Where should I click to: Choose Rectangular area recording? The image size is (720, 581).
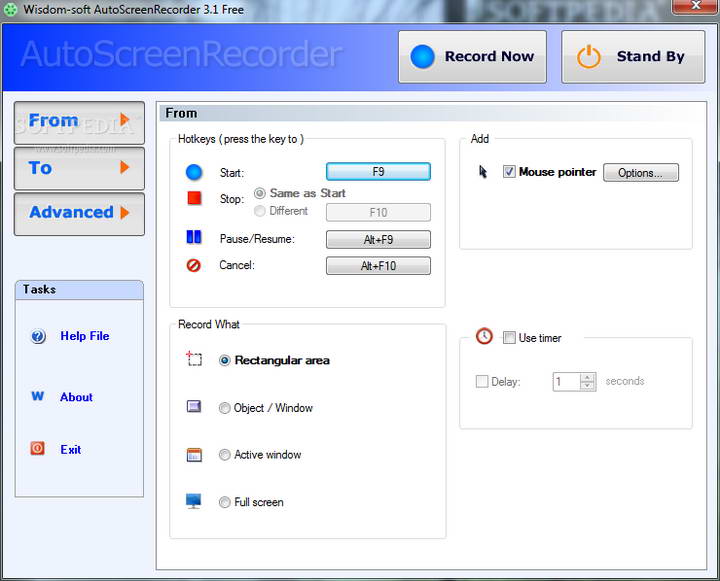point(225,361)
